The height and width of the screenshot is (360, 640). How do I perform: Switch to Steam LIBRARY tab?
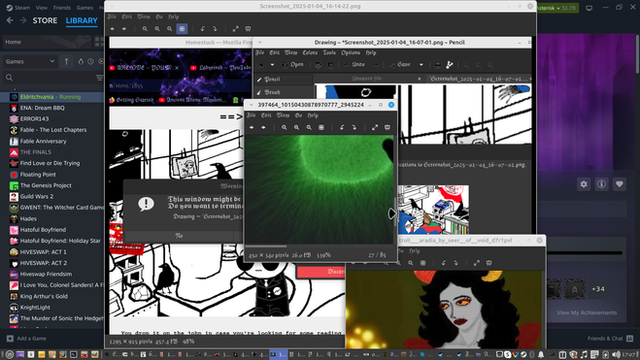pyautogui.click(x=82, y=20)
